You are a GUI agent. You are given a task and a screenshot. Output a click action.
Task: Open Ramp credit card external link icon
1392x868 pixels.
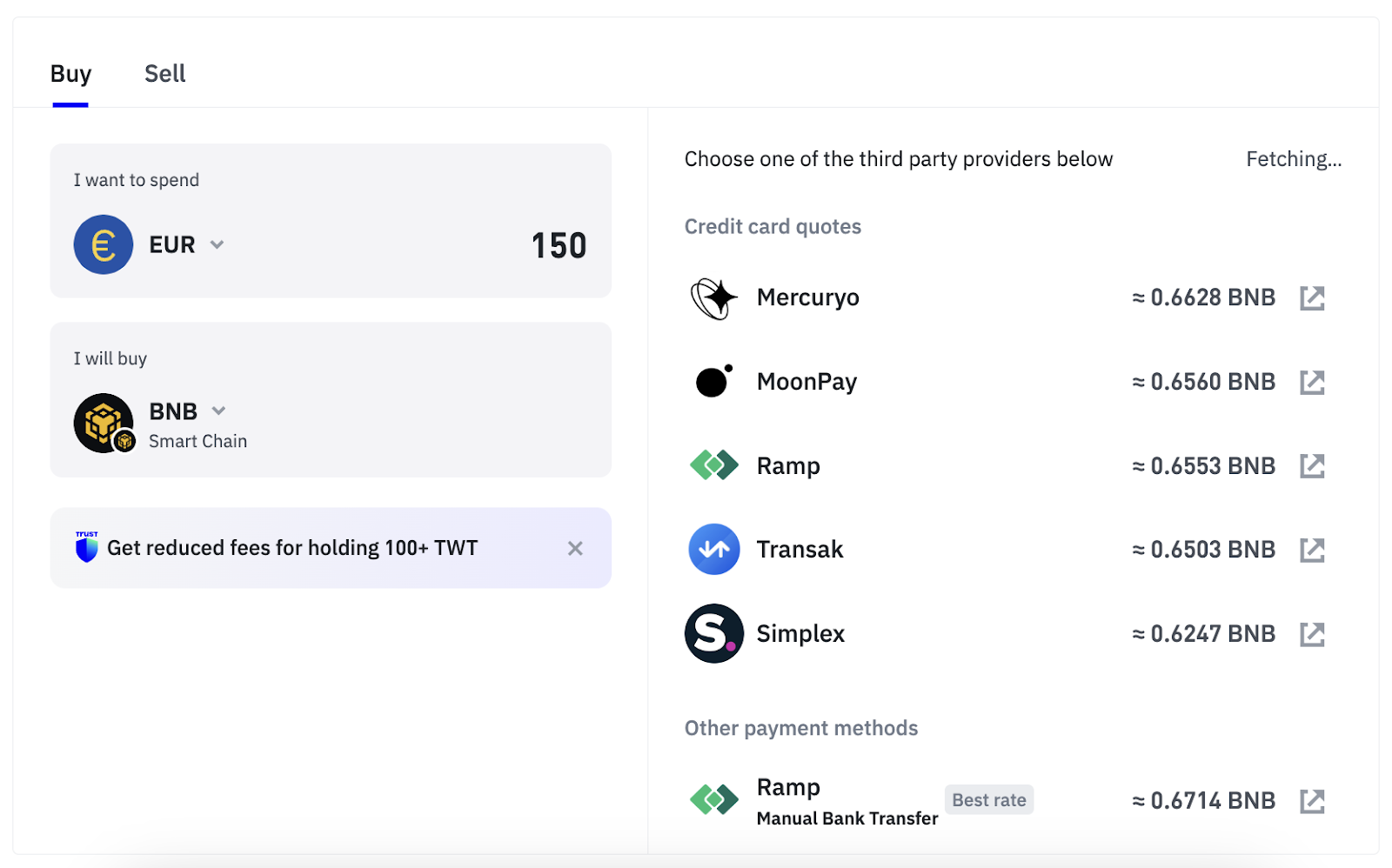pyautogui.click(x=1312, y=466)
